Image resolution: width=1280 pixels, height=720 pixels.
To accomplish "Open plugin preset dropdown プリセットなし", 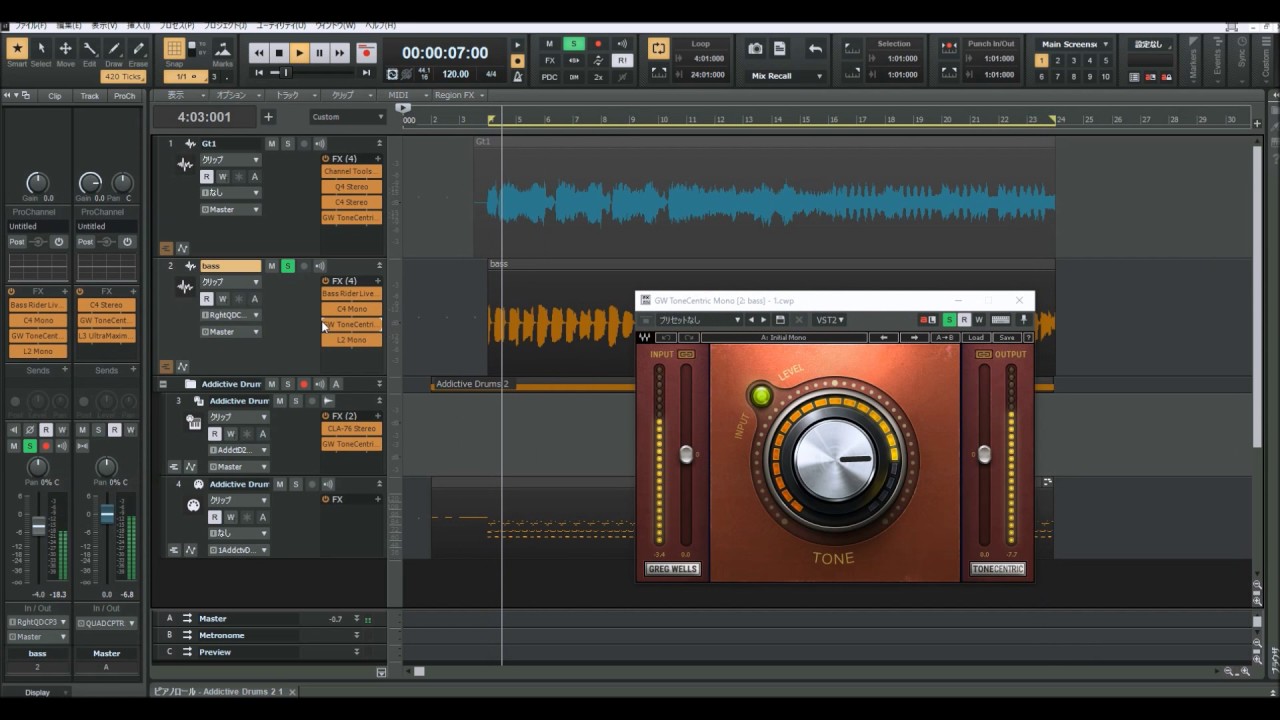I will click(698, 320).
